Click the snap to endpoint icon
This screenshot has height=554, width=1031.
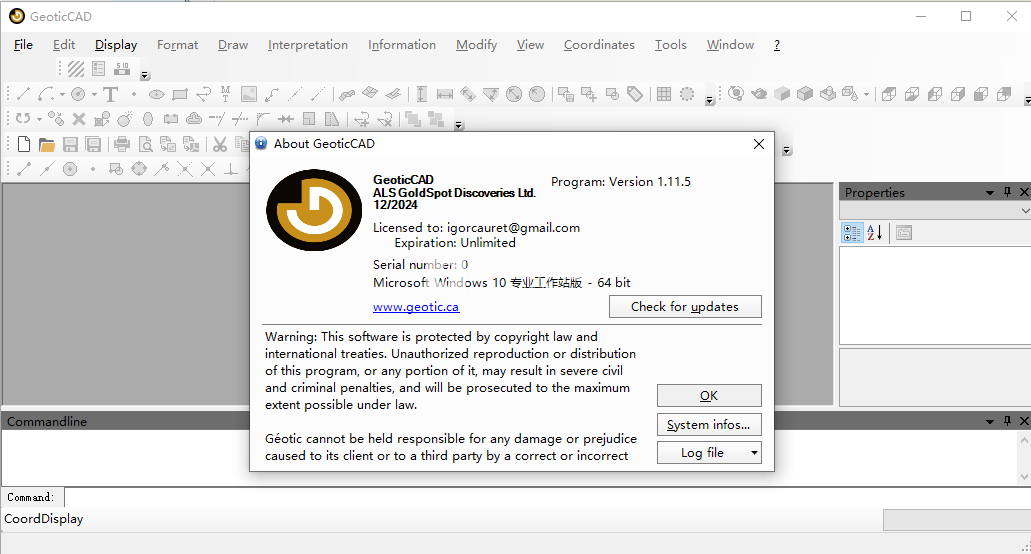pos(24,169)
